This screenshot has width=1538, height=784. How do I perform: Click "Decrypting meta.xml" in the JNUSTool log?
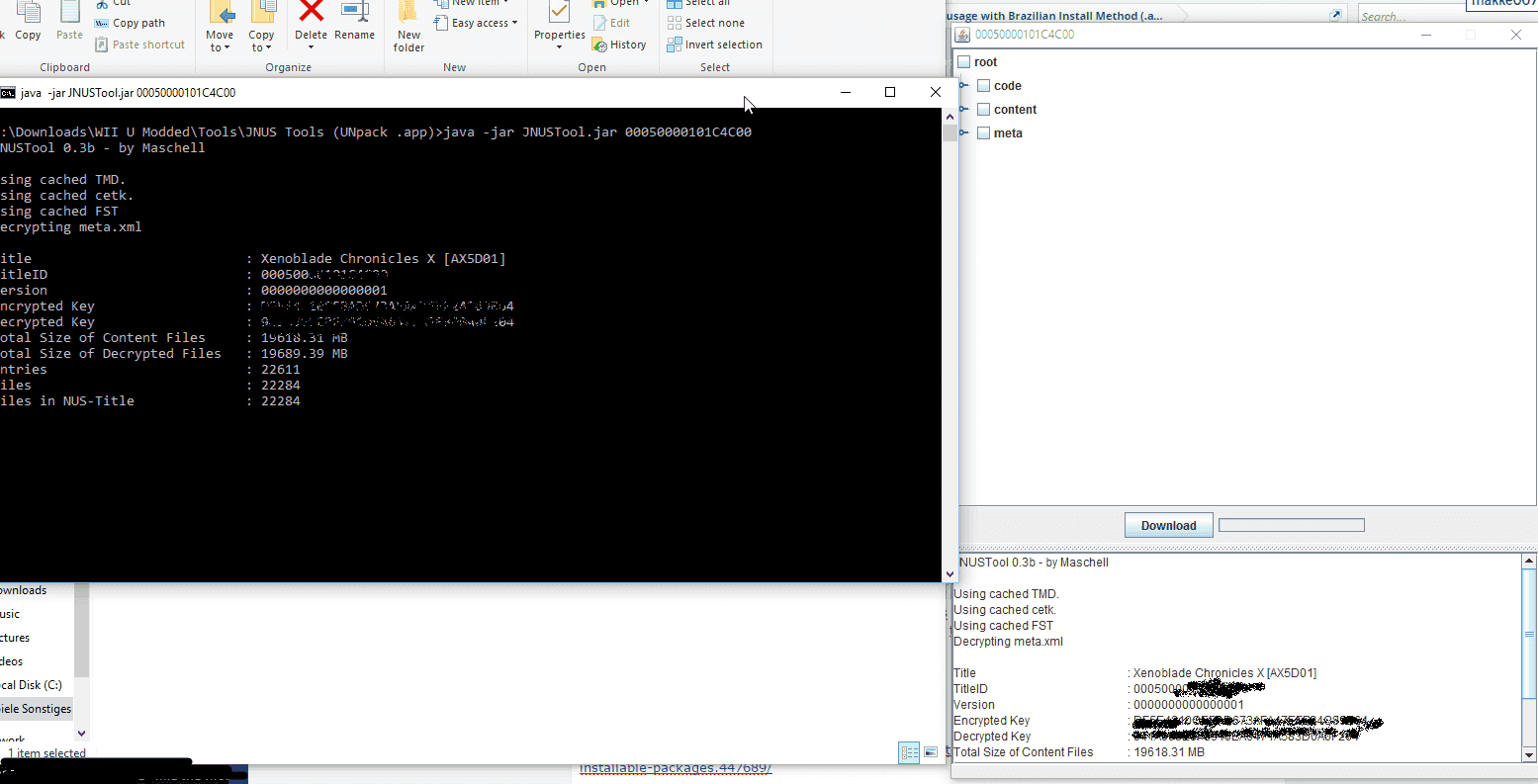coord(1008,642)
